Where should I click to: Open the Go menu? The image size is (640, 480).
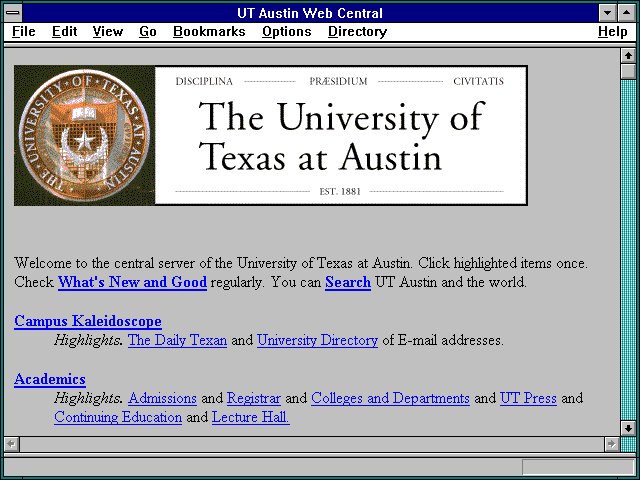click(148, 31)
